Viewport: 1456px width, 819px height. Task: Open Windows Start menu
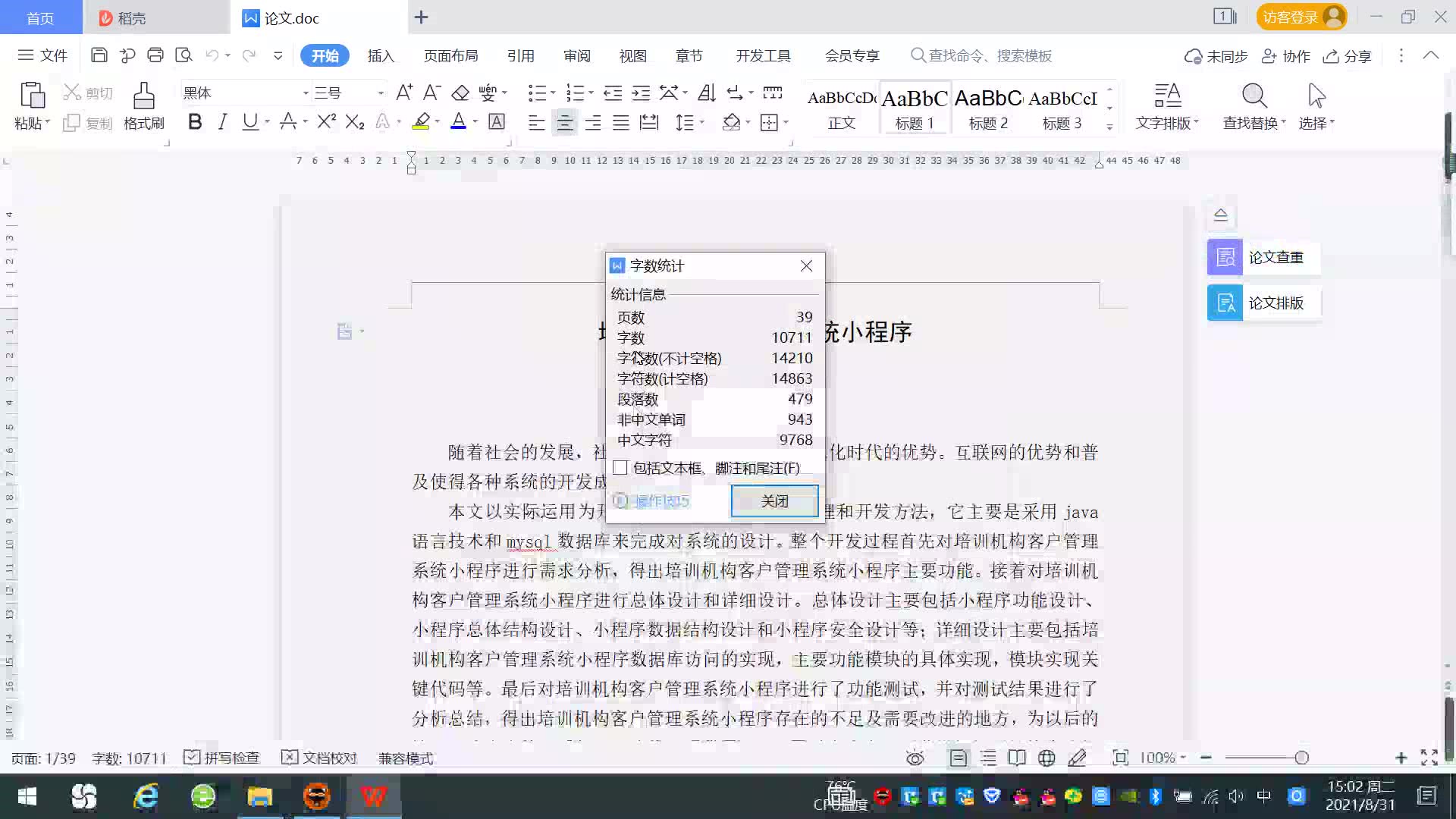click(x=27, y=796)
